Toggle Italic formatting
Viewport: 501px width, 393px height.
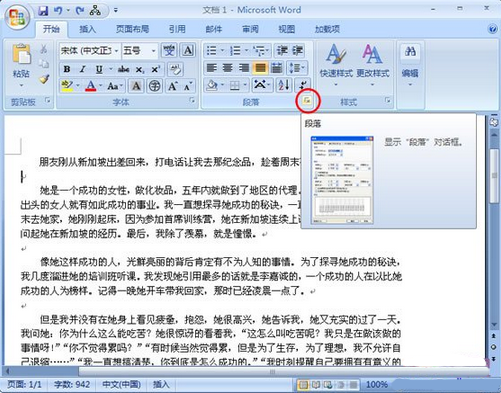83,69
